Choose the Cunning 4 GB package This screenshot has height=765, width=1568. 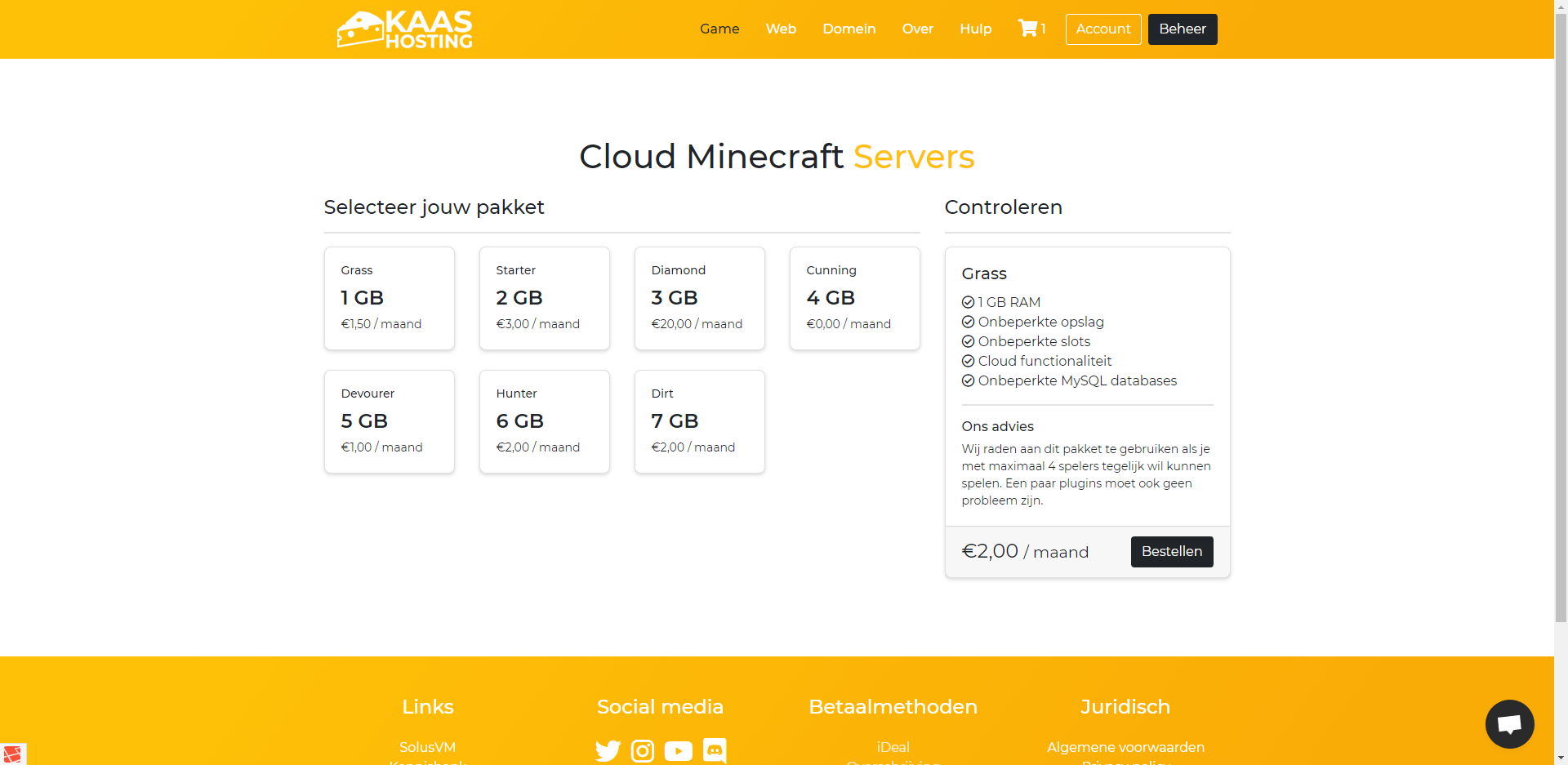click(855, 298)
